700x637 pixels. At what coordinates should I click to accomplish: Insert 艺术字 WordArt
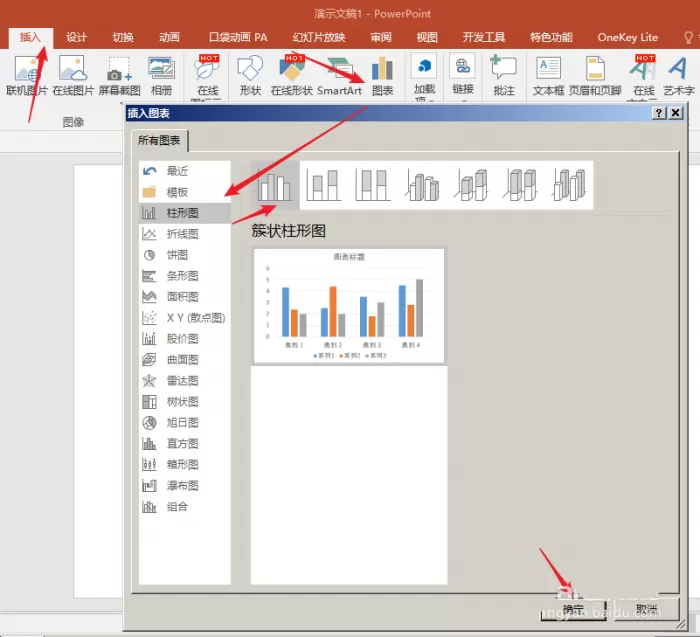[679, 76]
